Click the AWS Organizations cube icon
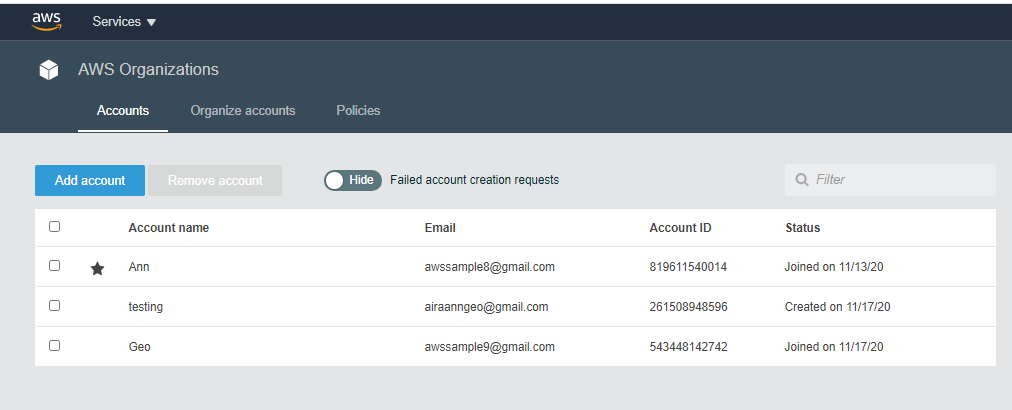 click(48, 70)
